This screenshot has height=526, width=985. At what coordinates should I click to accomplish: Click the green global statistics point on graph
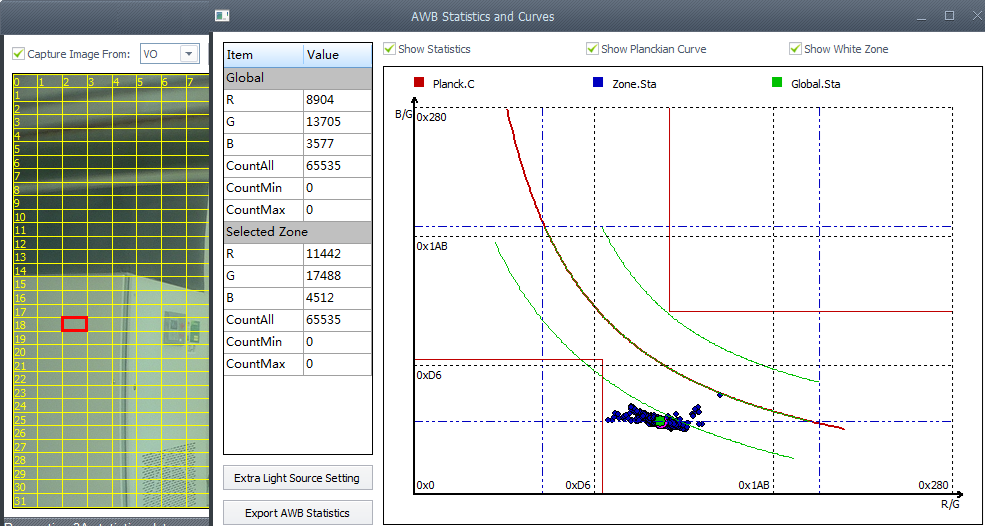point(660,421)
